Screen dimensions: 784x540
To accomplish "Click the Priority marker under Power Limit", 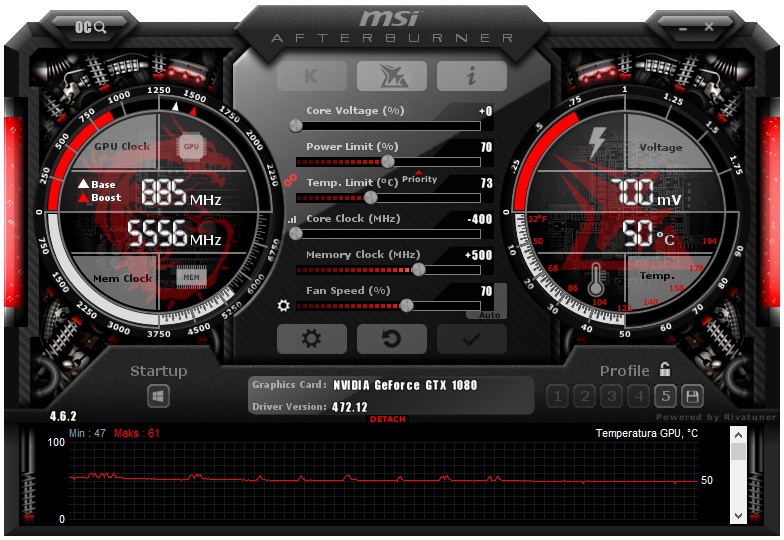I will point(419,178).
